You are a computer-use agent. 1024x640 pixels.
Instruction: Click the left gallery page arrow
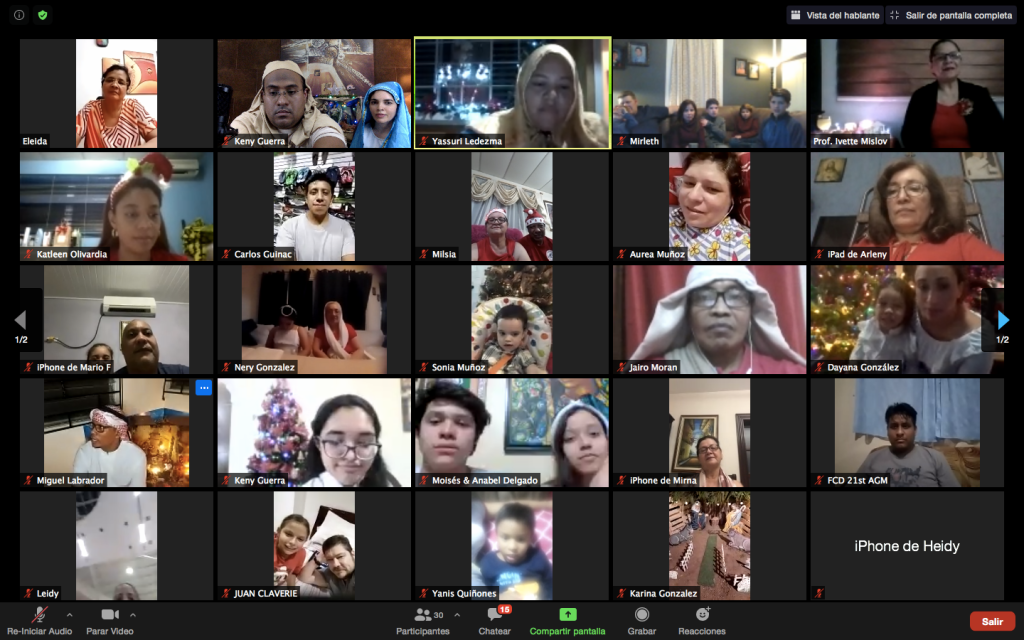20,320
